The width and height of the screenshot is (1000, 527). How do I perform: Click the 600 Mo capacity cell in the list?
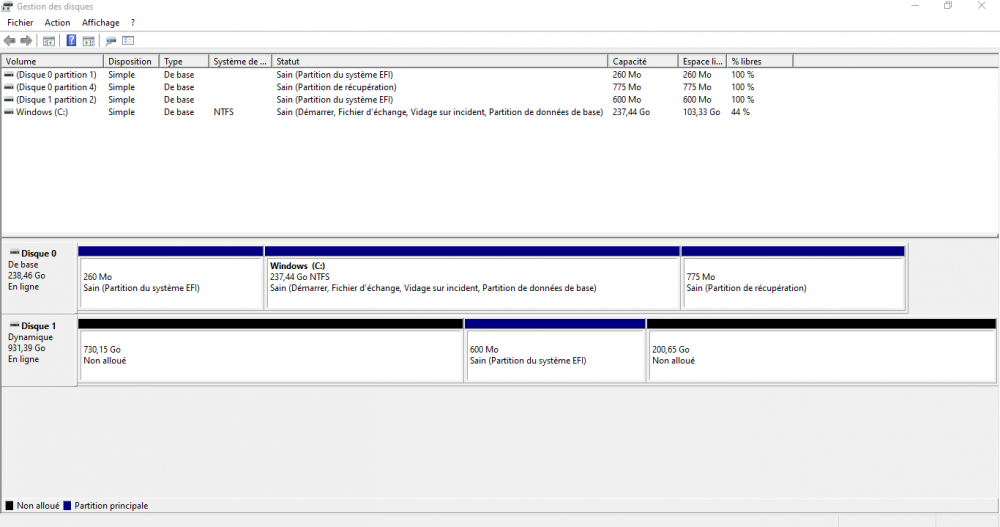(x=626, y=100)
